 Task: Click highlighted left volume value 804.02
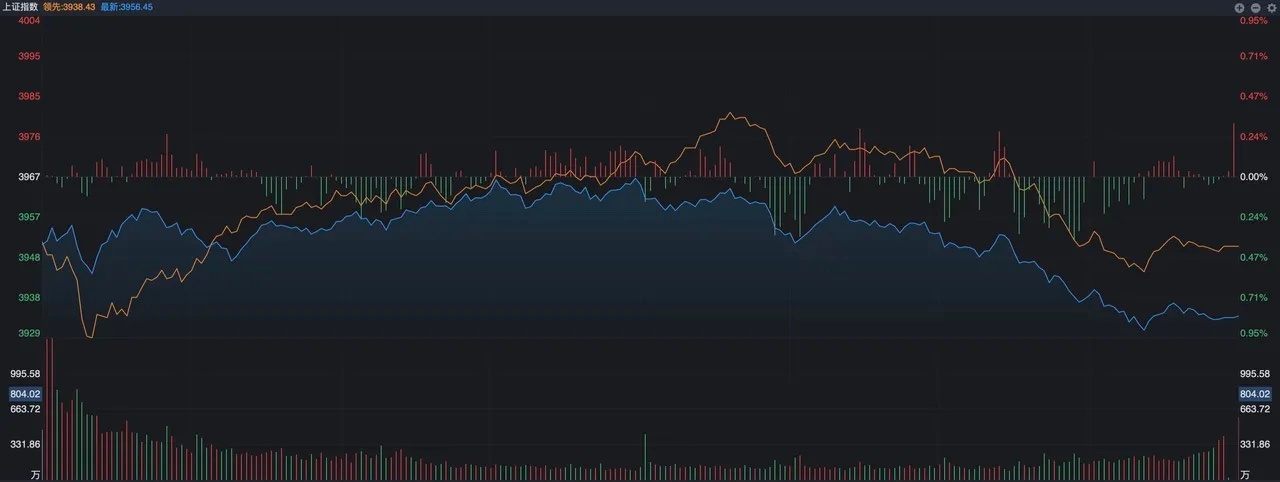point(25,394)
